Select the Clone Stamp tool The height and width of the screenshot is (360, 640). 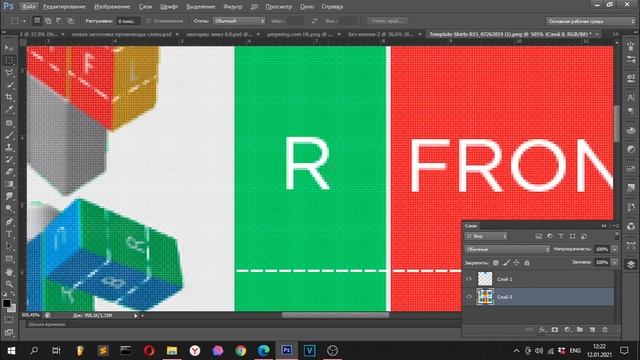(9, 147)
